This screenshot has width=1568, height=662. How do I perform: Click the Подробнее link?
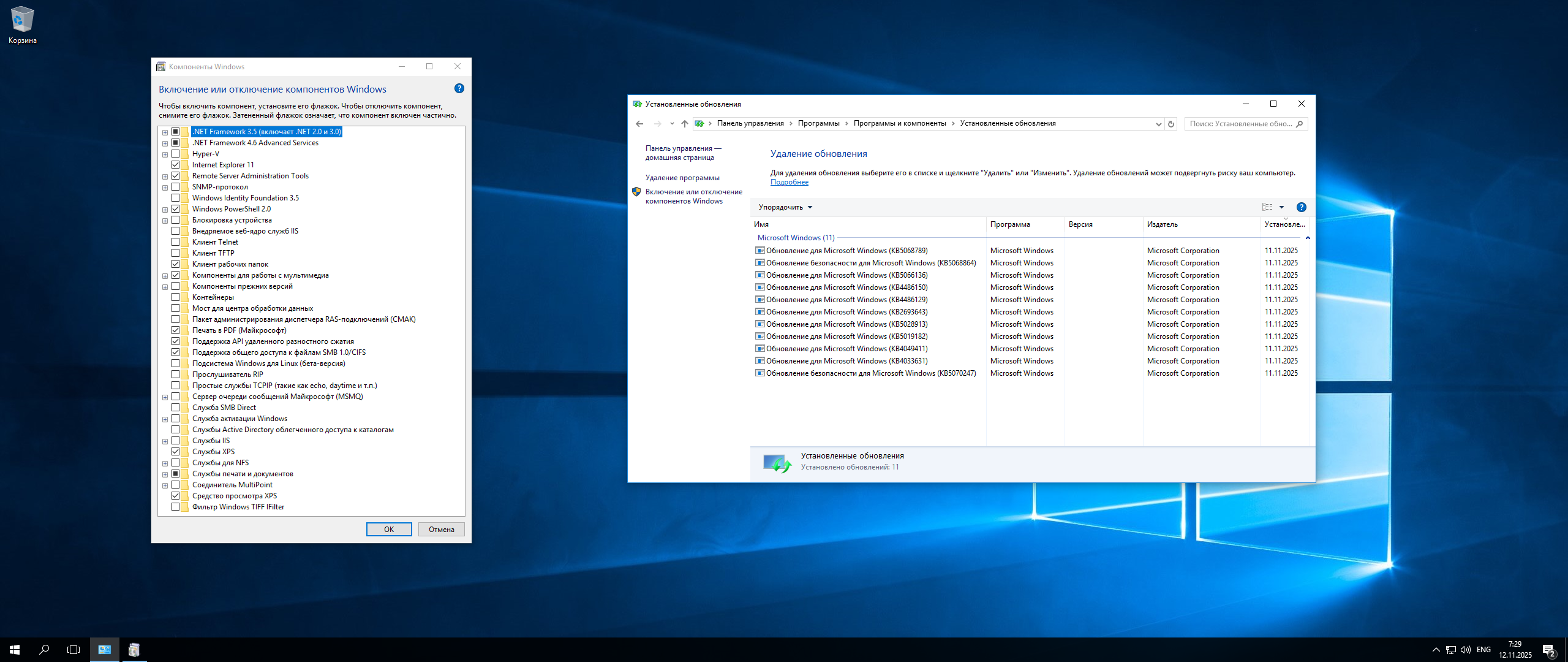(789, 182)
